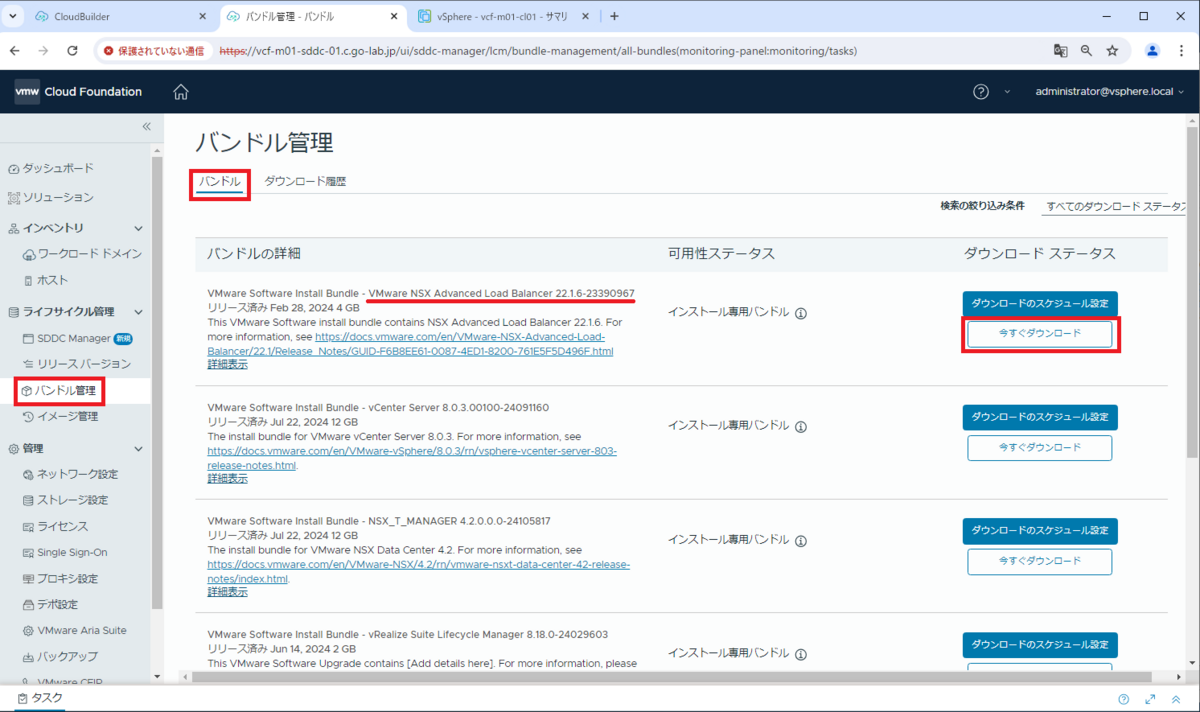Click ダウンロードのスケジュール設定 for NSX Advanced Load Balancer
The width and height of the screenshot is (1200, 712).
pyautogui.click(x=1040, y=304)
